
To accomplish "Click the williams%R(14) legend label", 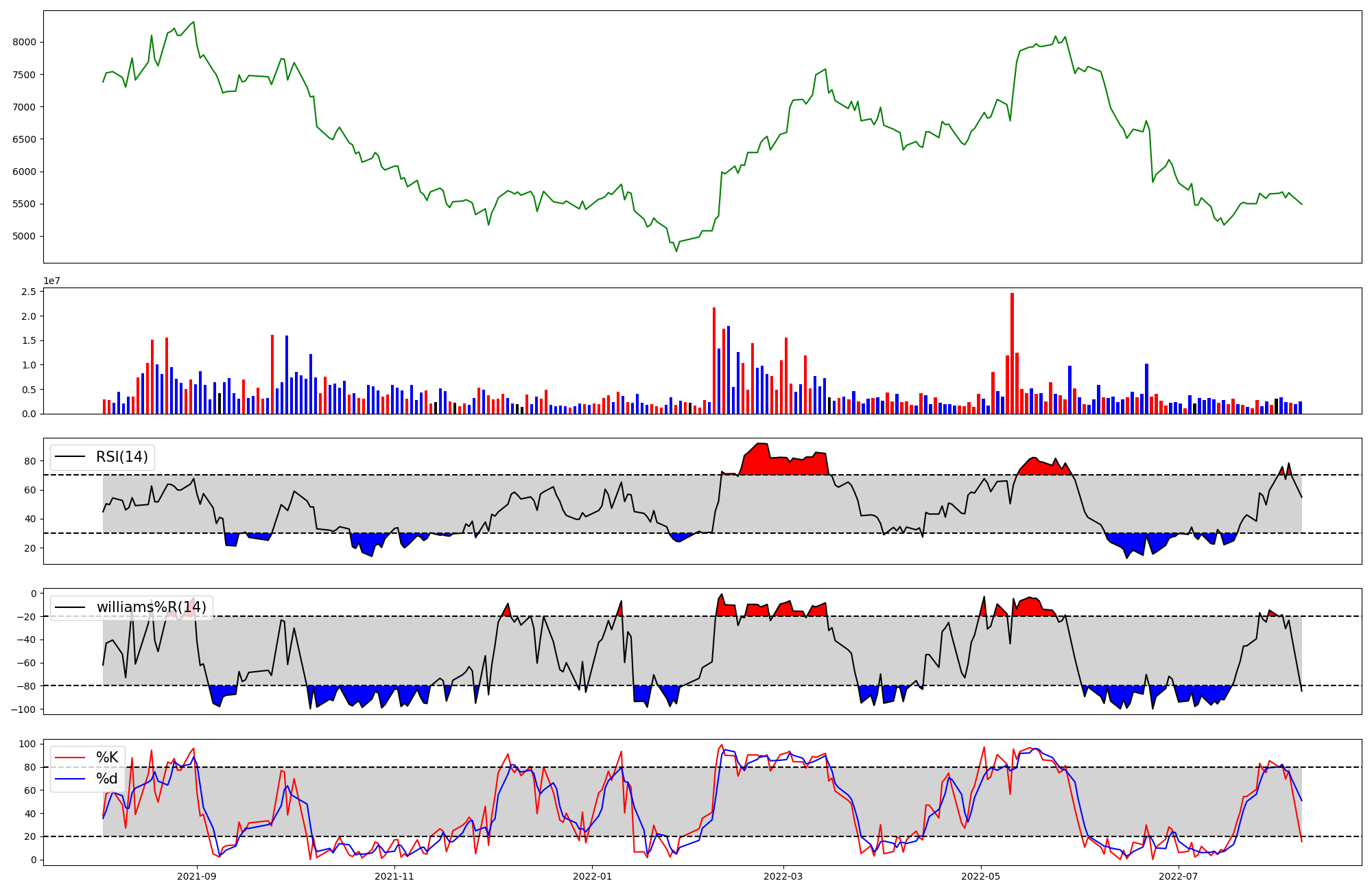I will point(151,607).
